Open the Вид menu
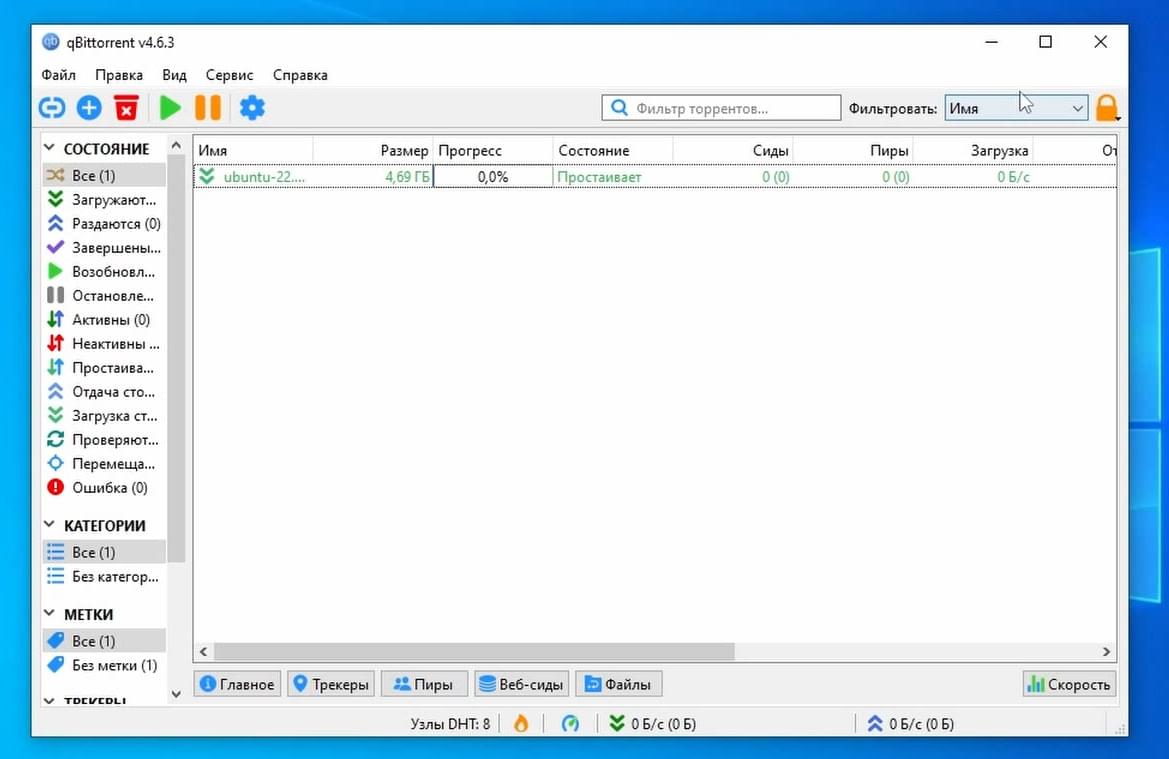This screenshot has height=759, width=1169. [174, 75]
